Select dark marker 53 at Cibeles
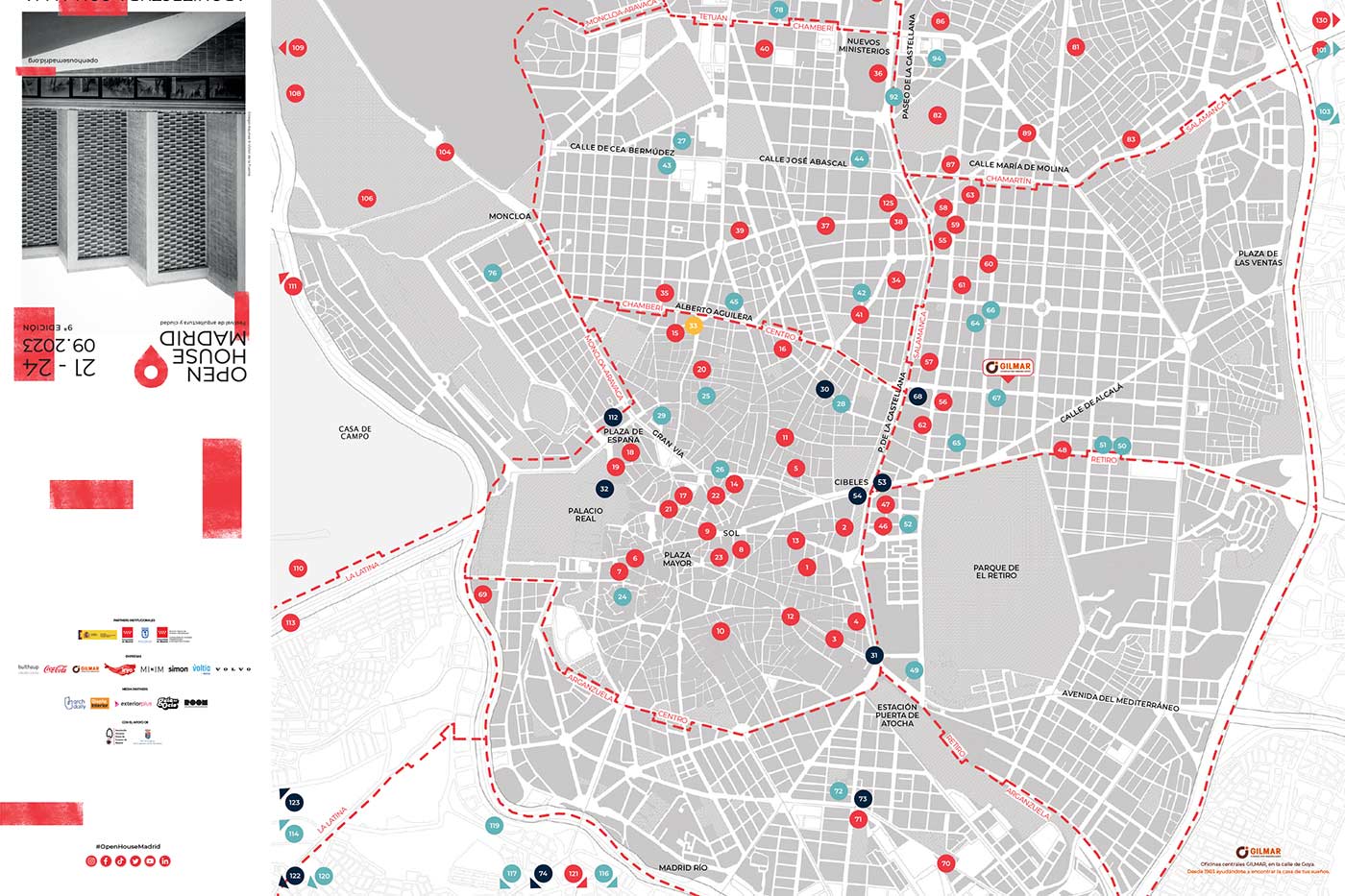The height and width of the screenshot is (896, 1345). tap(882, 482)
